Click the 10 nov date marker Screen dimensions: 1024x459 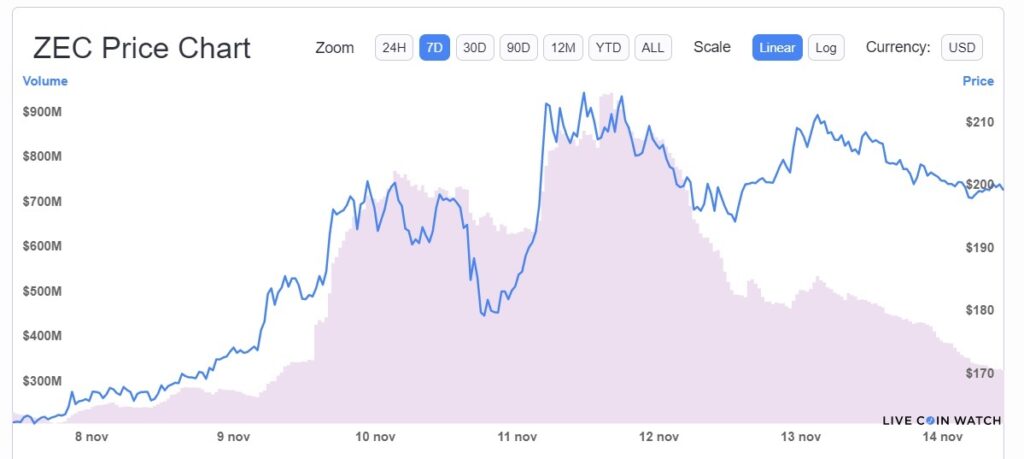click(374, 437)
